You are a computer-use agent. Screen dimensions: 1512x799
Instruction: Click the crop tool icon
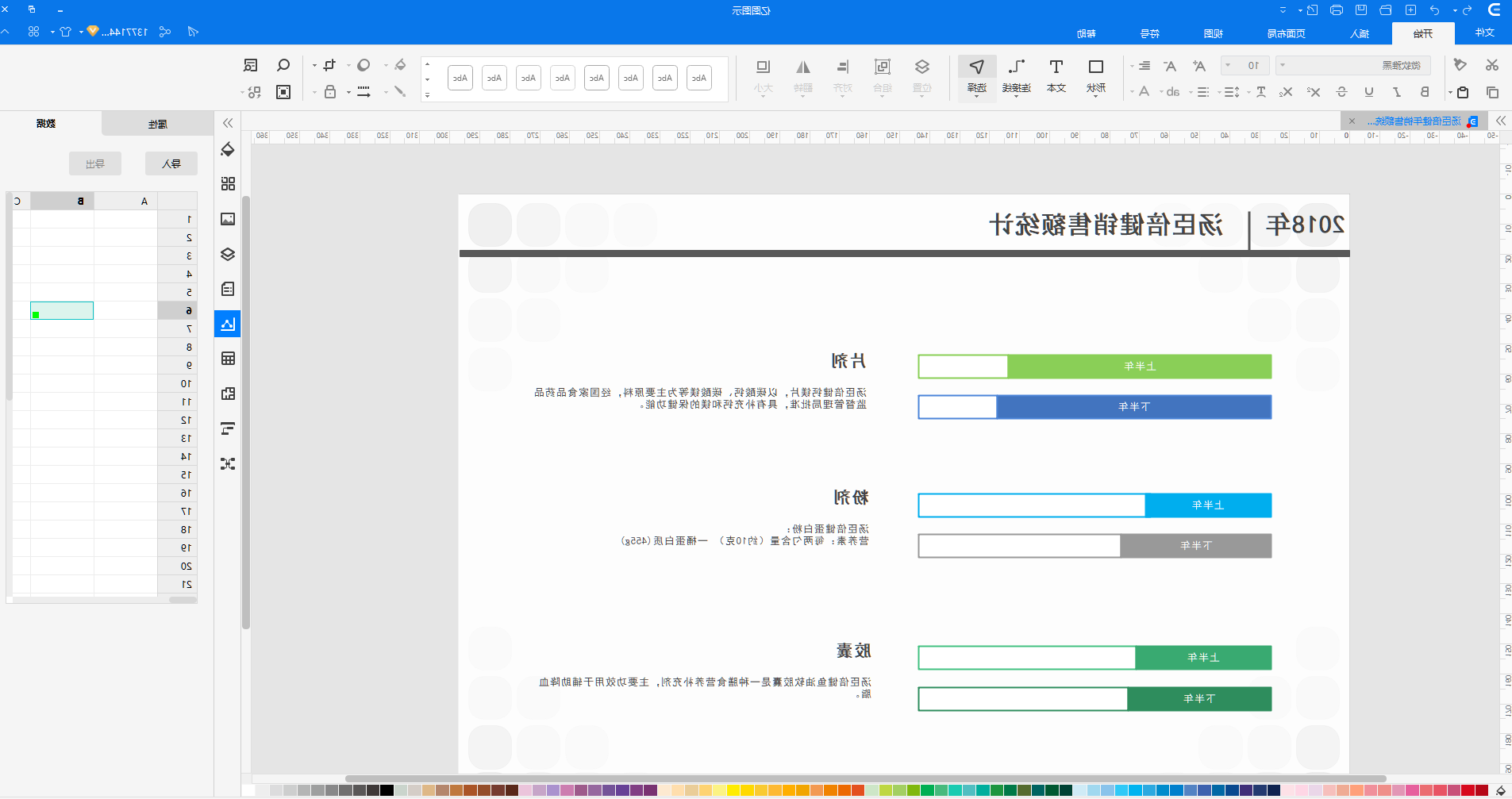coord(329,65)
